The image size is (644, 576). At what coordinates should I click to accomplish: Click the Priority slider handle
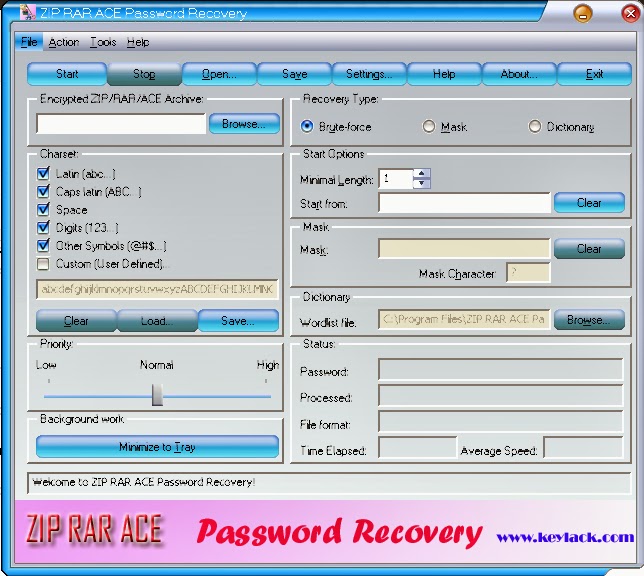coord(157,395)
